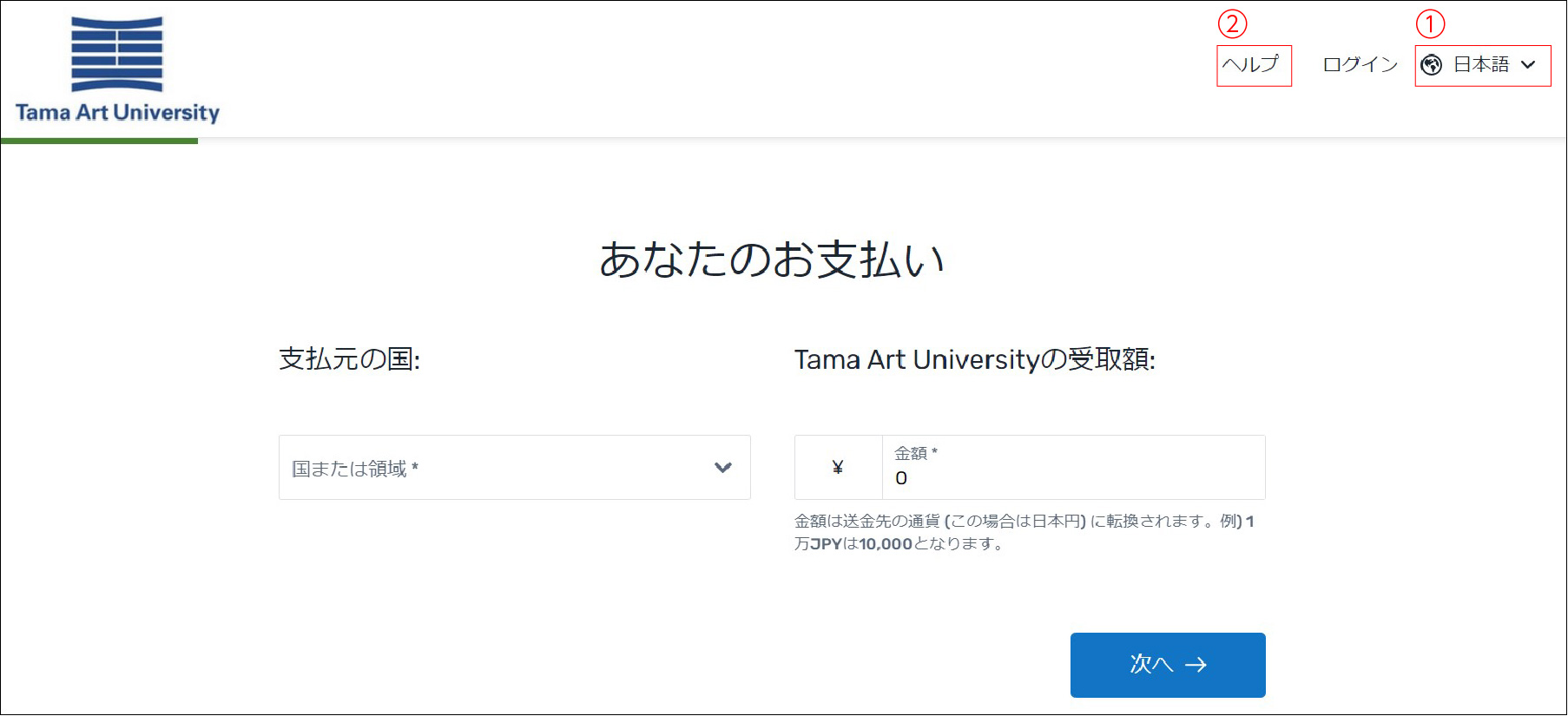Click the globe language icon
The height and width of the screenshot is (716, 1568).
[x=1432, y=65]
